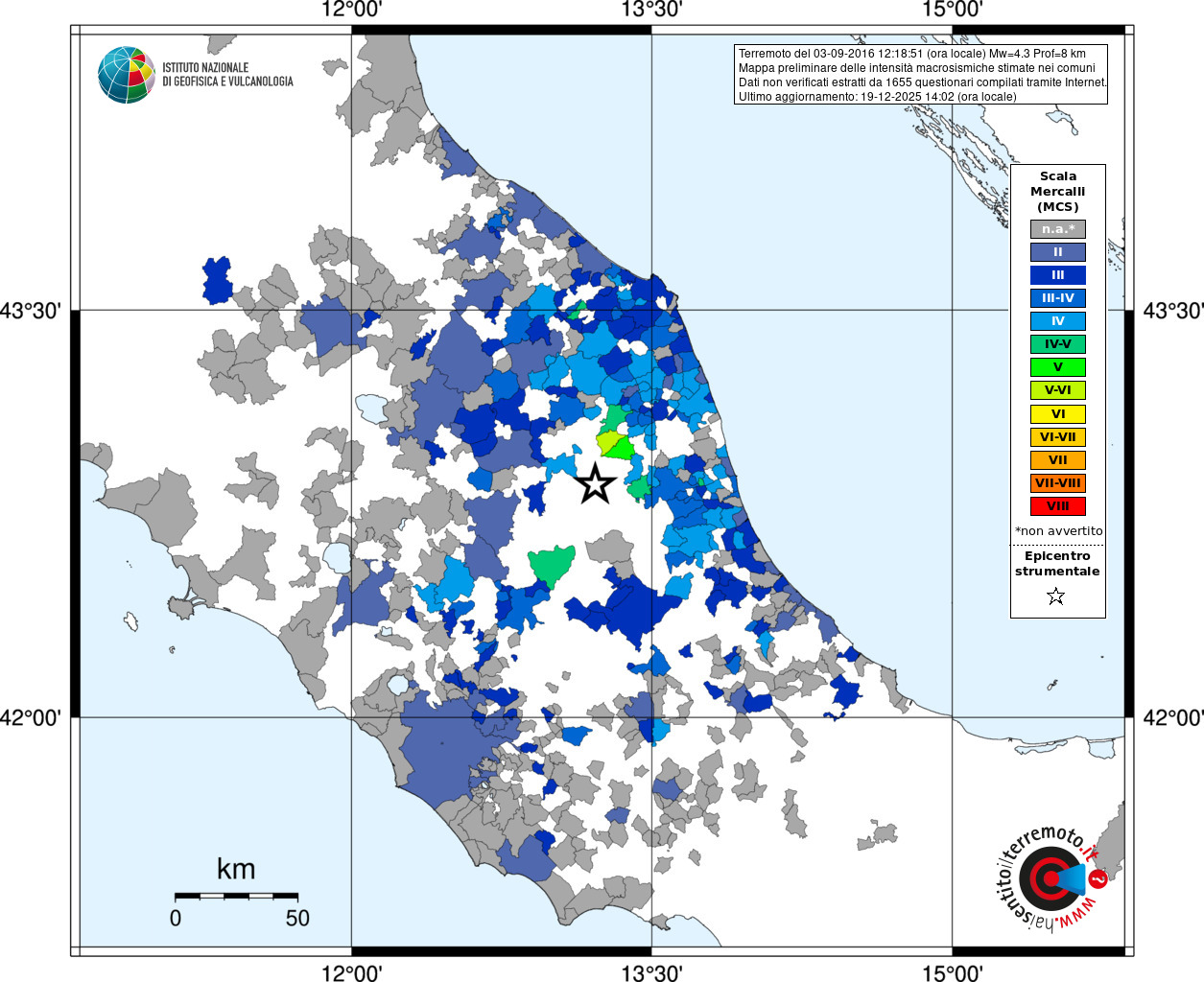Select the IV-V green legend swatch
1204x982 pixels.
(x=1058, y=344)
